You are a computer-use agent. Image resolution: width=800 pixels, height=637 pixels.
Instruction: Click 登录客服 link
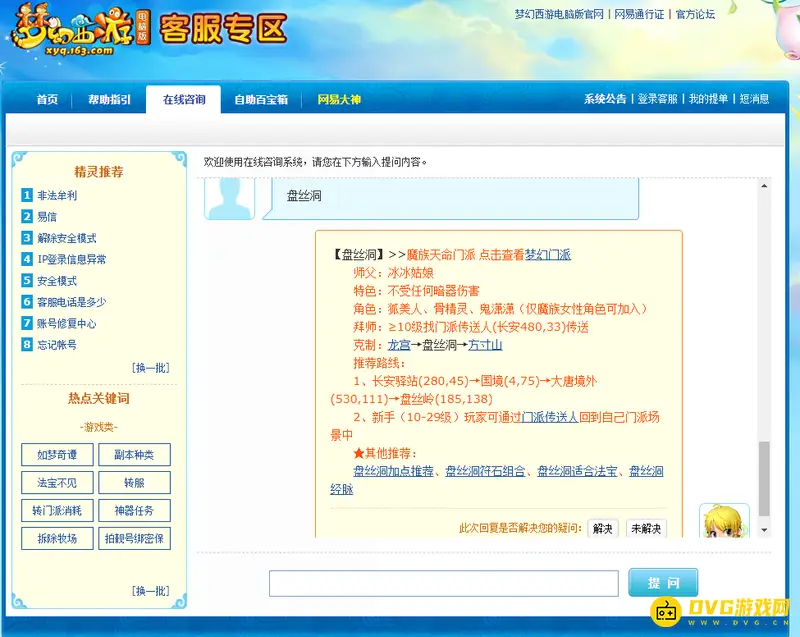pyautogui.click(x=657, y=99)
